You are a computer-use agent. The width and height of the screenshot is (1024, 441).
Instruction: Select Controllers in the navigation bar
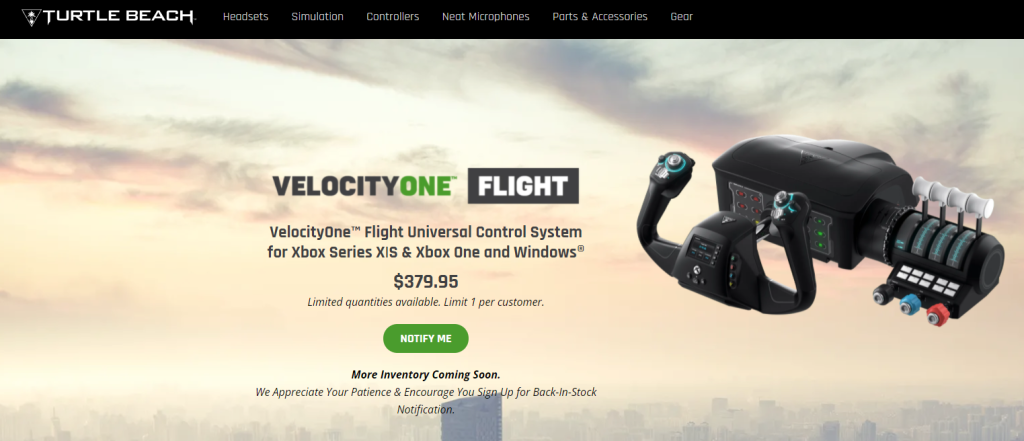(392, 17)
